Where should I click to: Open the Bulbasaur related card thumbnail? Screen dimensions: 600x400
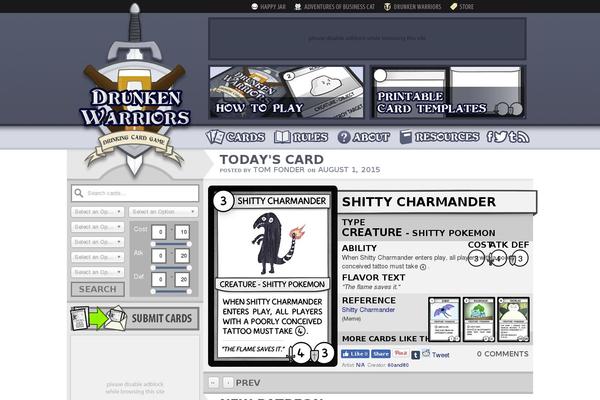[x=479, y=319]
